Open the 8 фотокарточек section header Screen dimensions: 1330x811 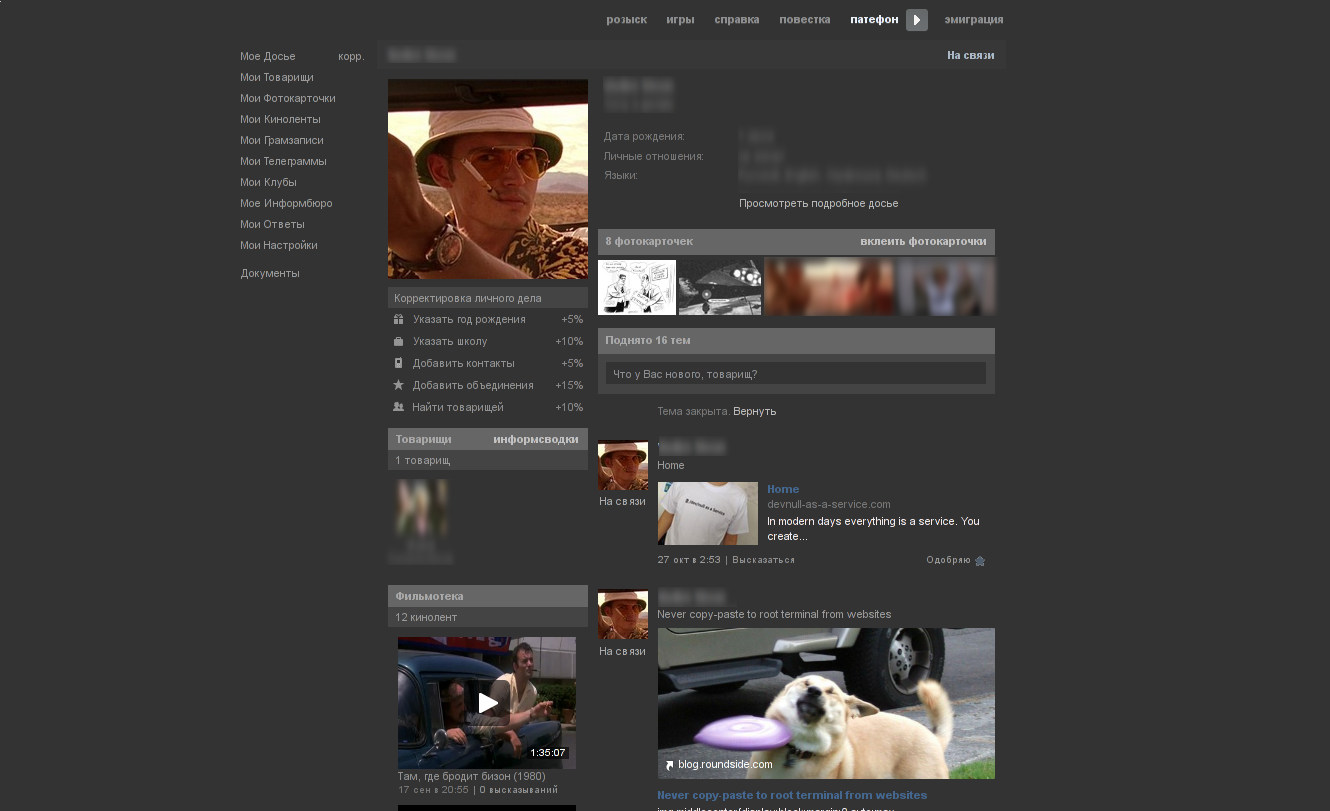click(649, 242)
